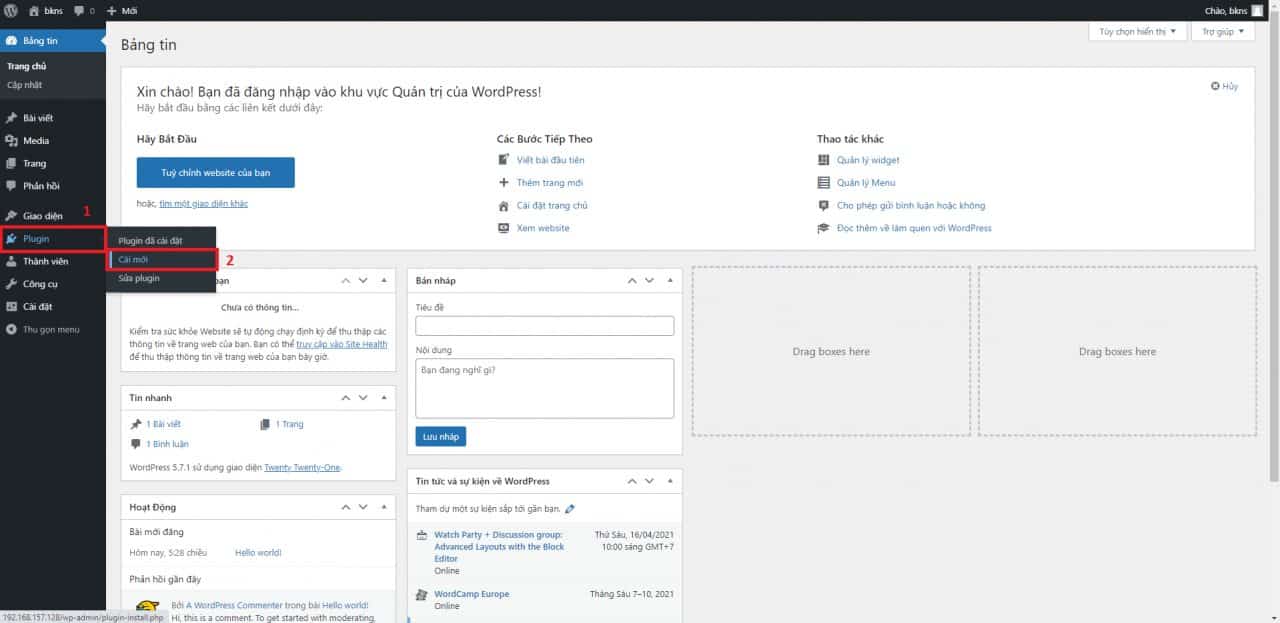The height and width of the screenshot is (623, 1280).
Task: Click Tuỳ chỉnh website của bạn button
Action: tap(216, 172)
